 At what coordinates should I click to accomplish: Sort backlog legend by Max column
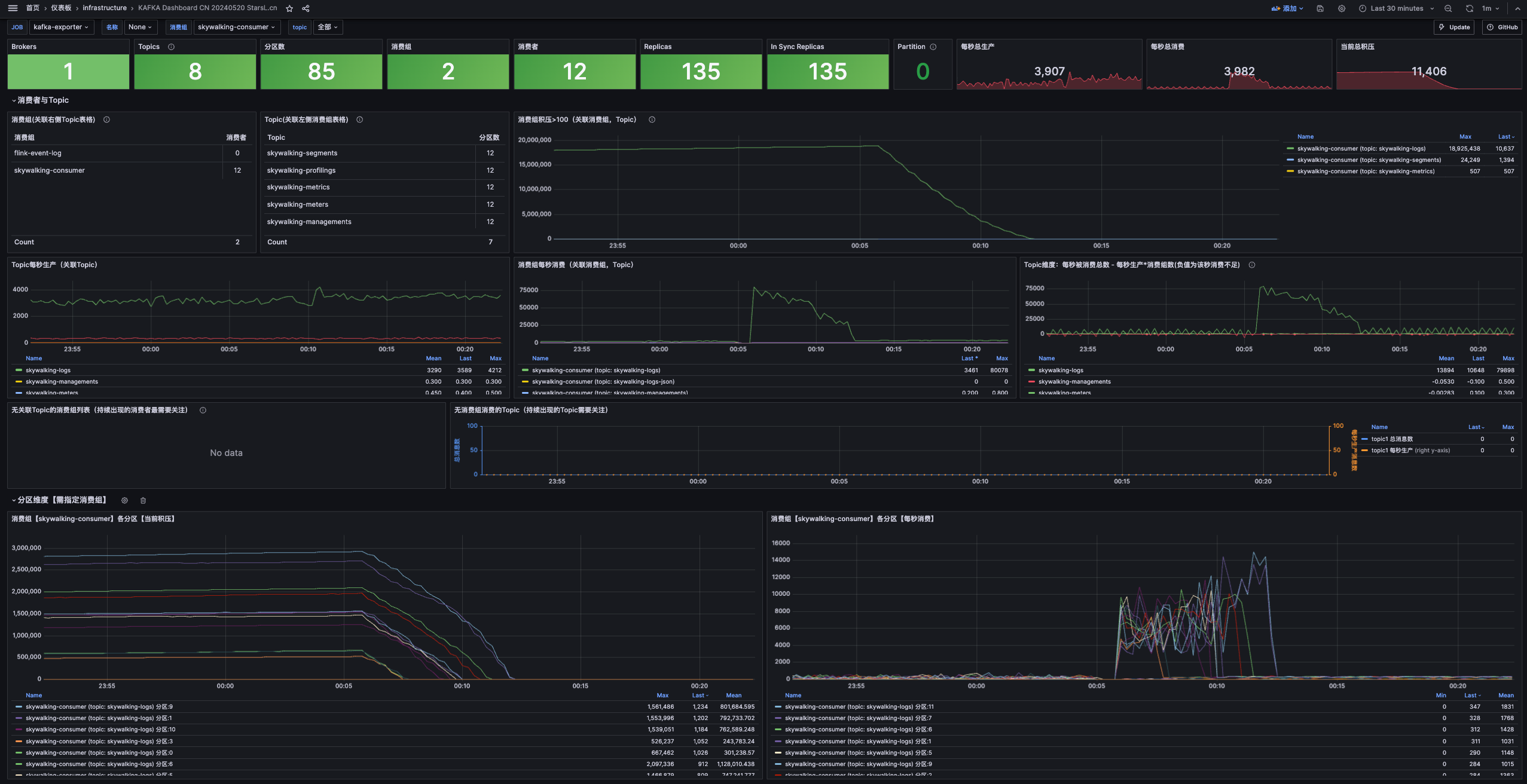pyautogui.click(x=1465, y=137)
